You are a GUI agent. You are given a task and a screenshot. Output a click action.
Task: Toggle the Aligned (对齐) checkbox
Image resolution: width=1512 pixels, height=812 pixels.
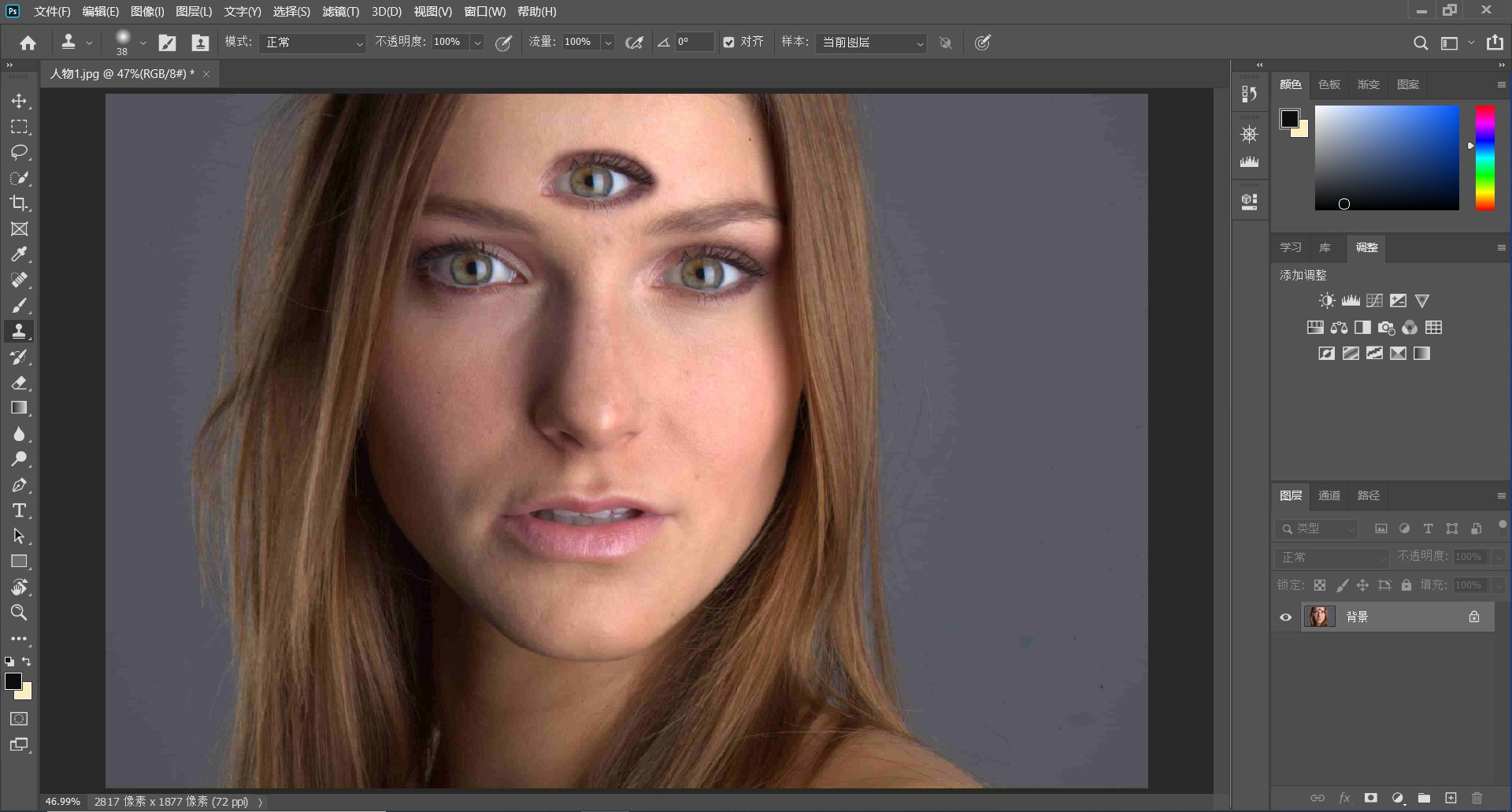tap(728, 43)
